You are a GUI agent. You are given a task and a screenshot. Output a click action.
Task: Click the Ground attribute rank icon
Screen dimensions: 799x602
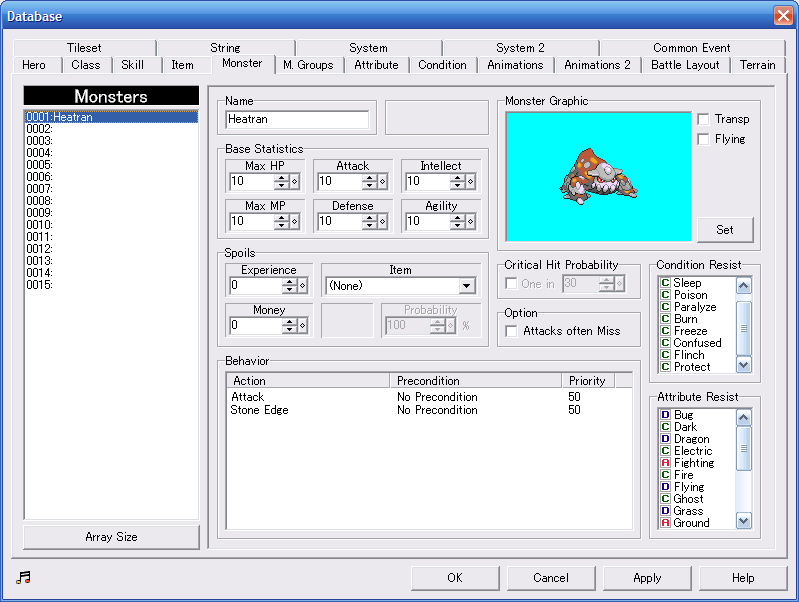pyautogui.click(x=665, y=523)
